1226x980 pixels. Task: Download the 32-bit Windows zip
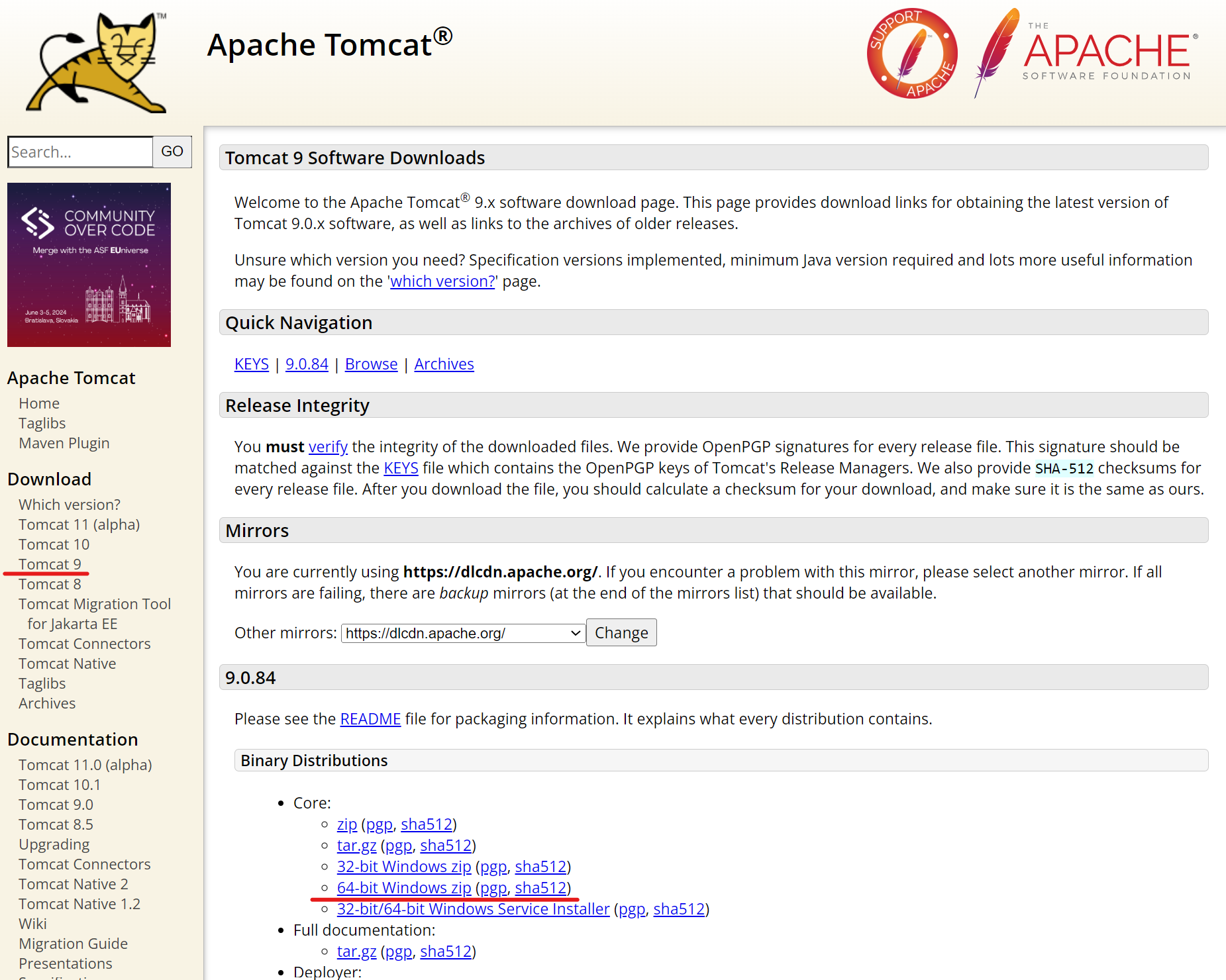tap(404, 867)
